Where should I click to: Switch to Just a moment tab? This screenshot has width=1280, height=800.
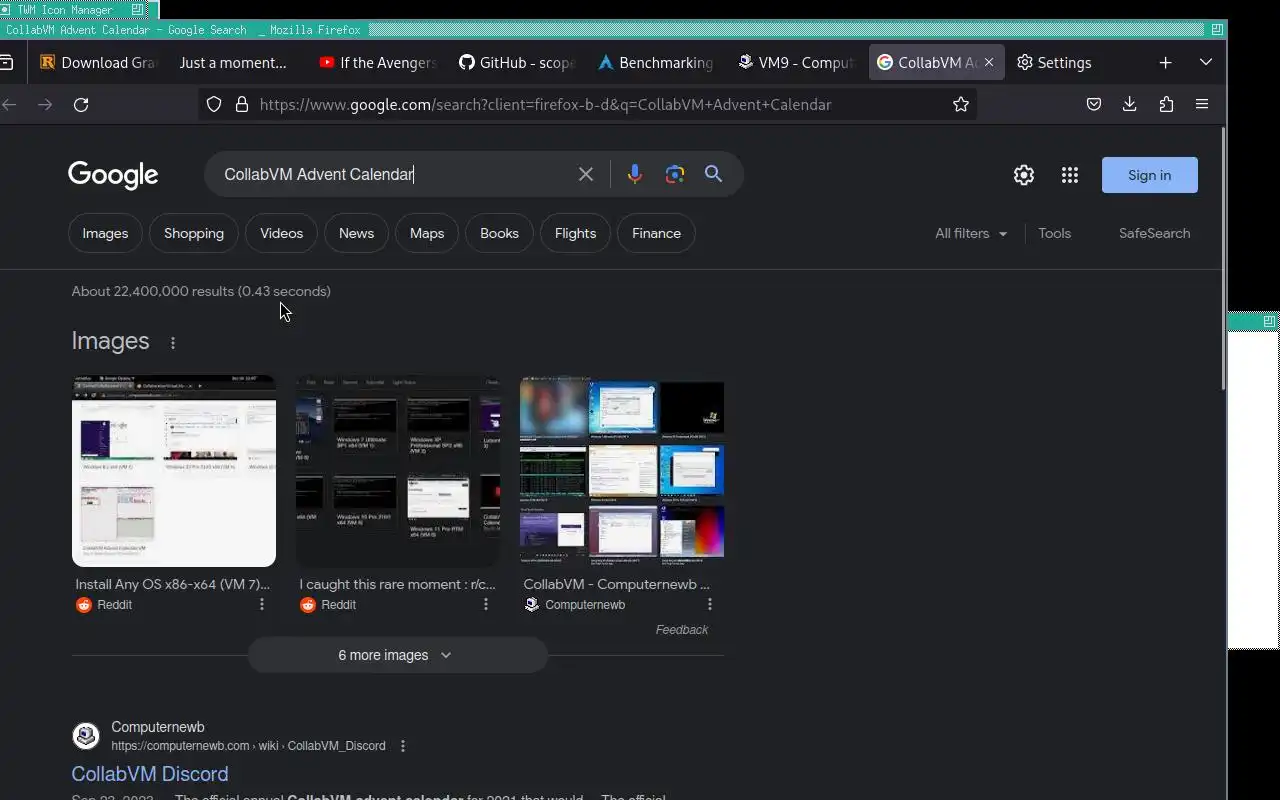coord(233,62)
